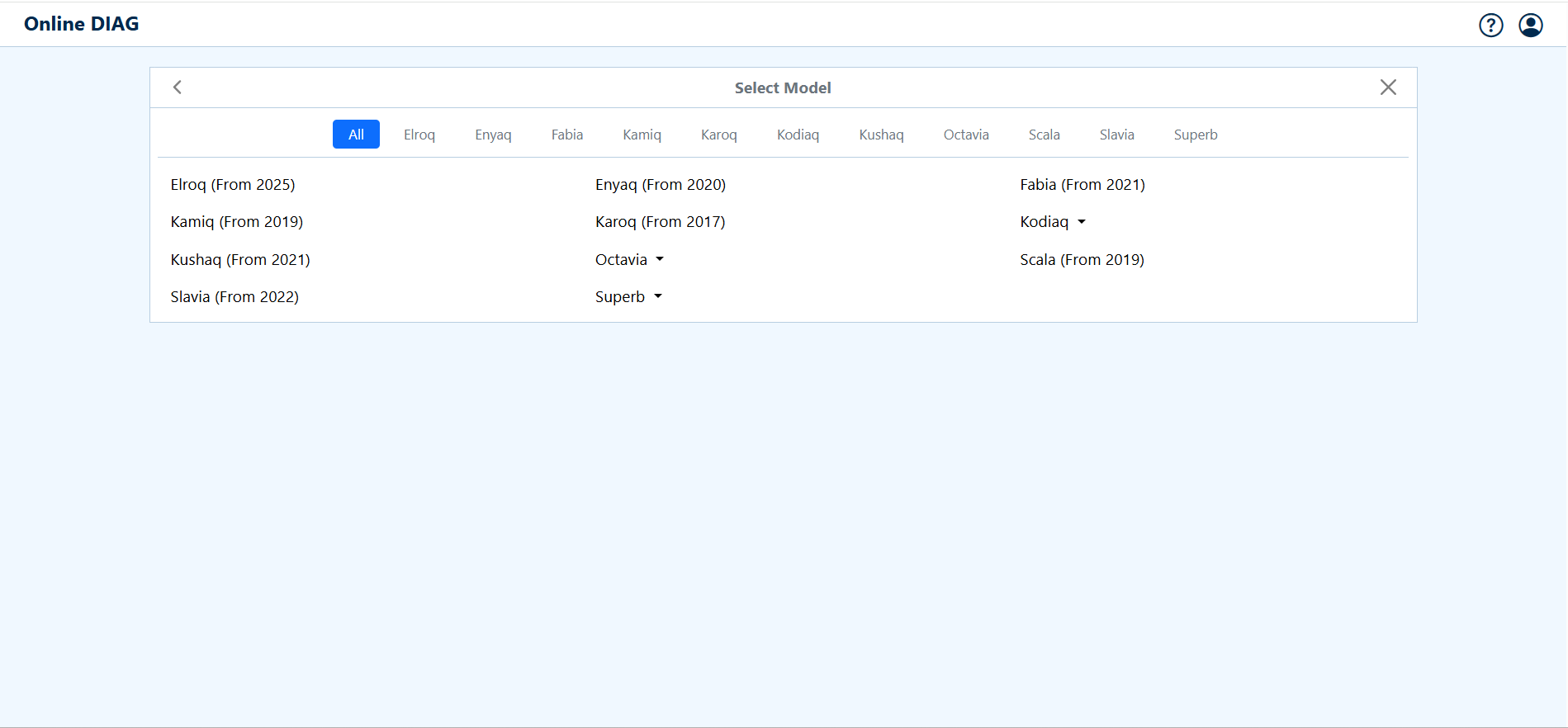
Task: Choose Enyaq (From 2020) model
Action: [x=660, y=185]
